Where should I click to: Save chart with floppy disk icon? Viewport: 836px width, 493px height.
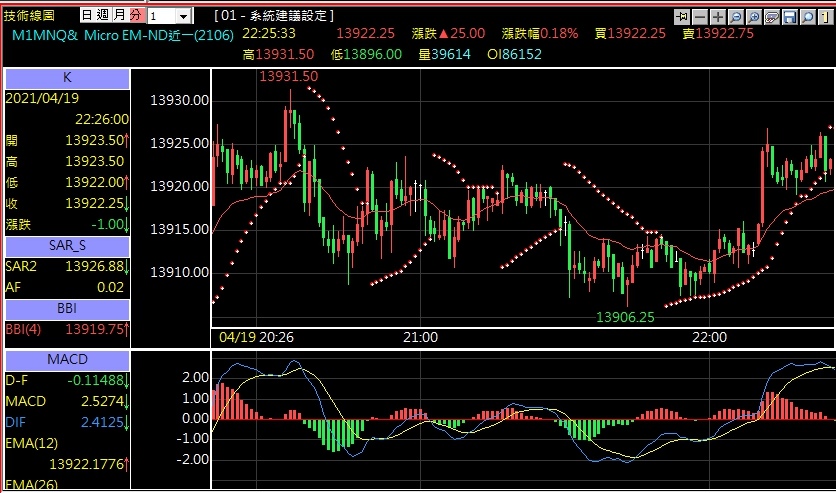(x=790, y=17)
